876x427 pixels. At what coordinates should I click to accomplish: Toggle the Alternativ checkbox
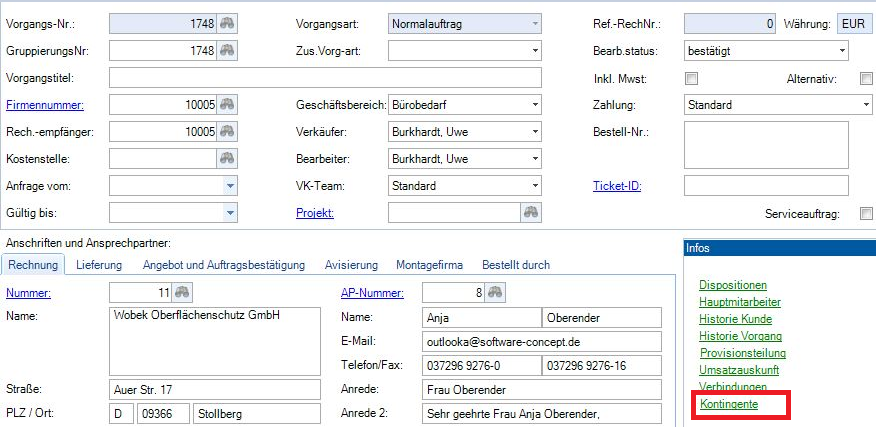pos(866,78)
